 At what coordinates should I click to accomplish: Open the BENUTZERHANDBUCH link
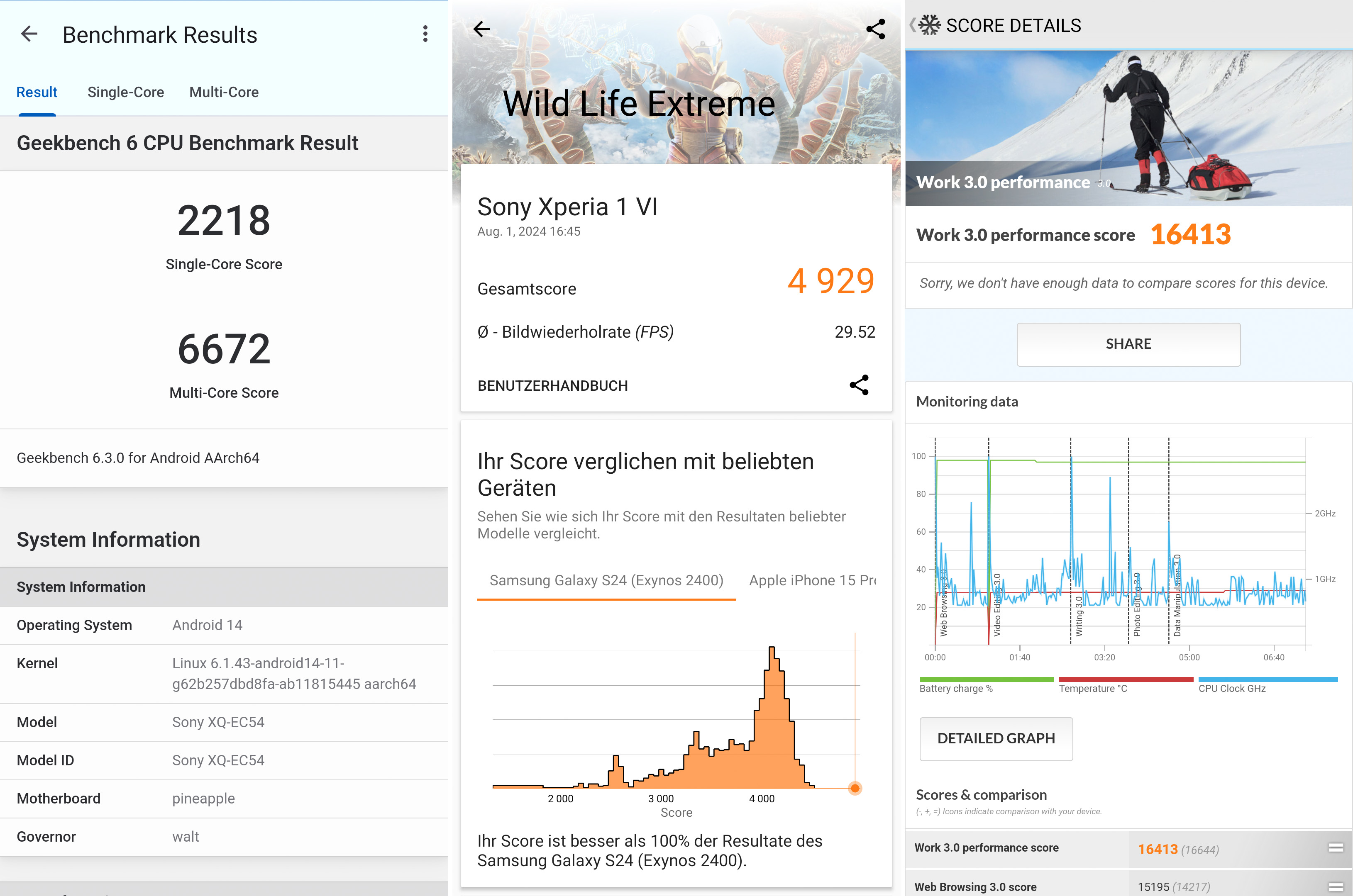tap(552, 386)
